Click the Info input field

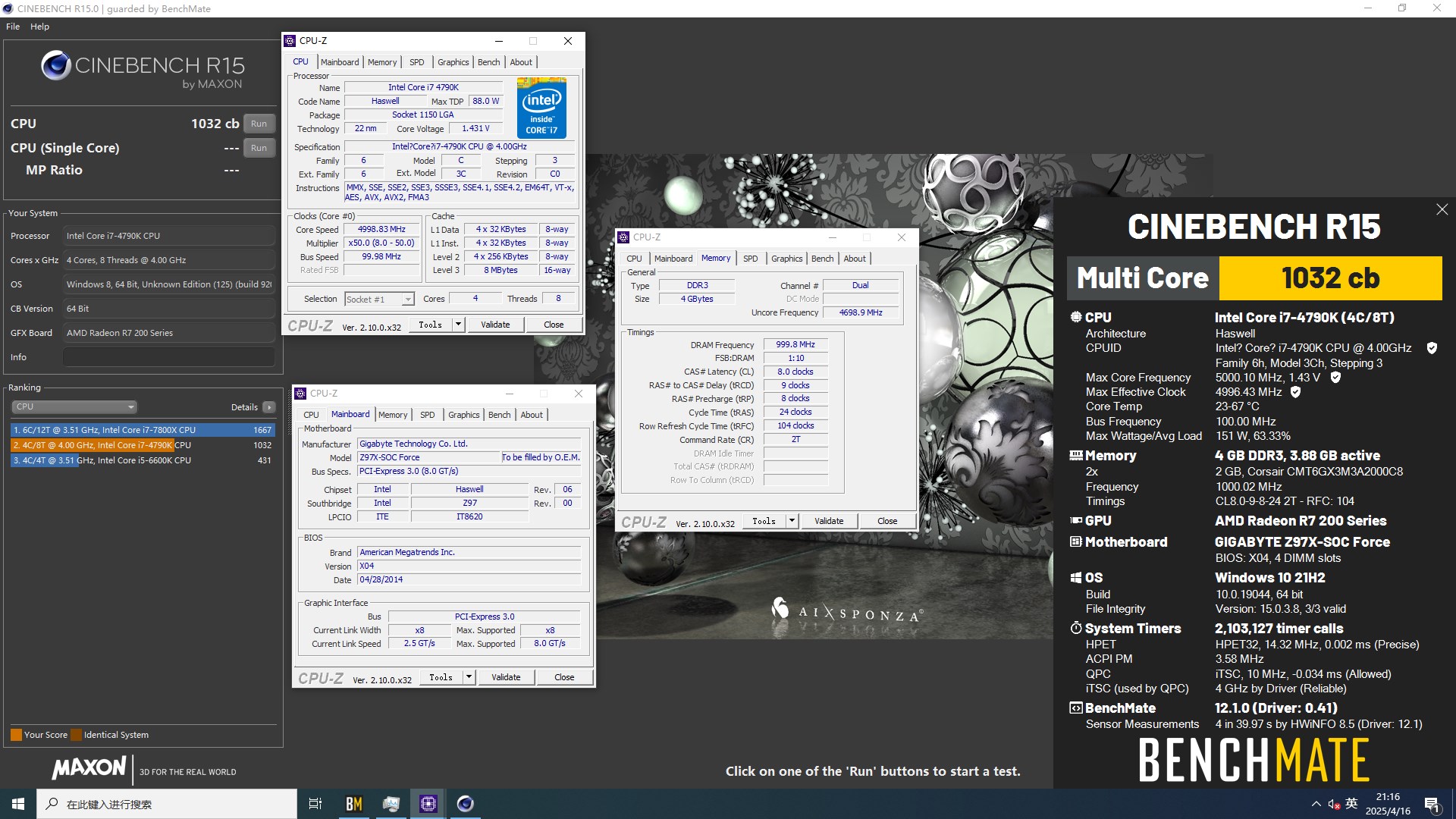[x=168, y=357]
